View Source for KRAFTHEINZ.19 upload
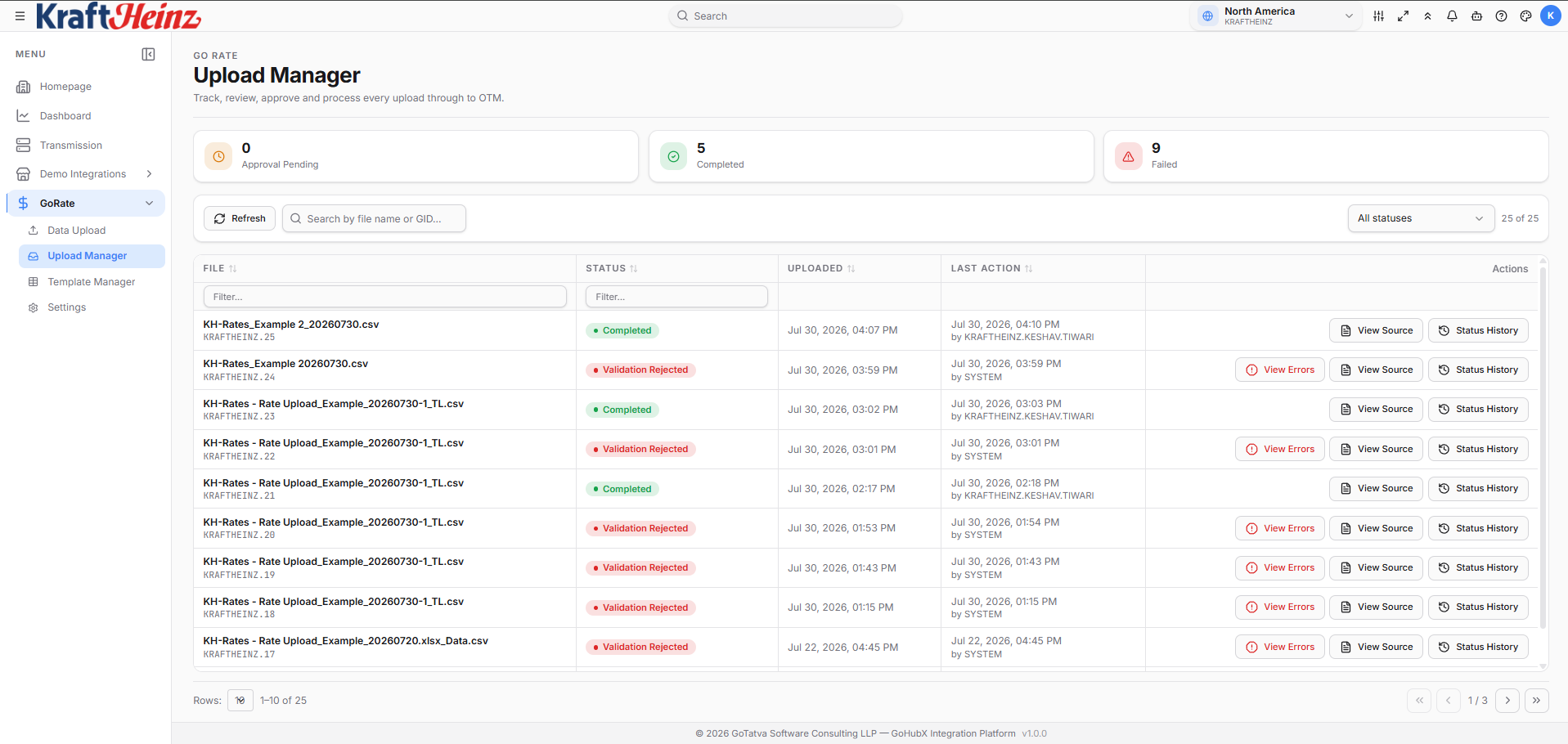1568x744 pixels. click(x=1376, y=568)
